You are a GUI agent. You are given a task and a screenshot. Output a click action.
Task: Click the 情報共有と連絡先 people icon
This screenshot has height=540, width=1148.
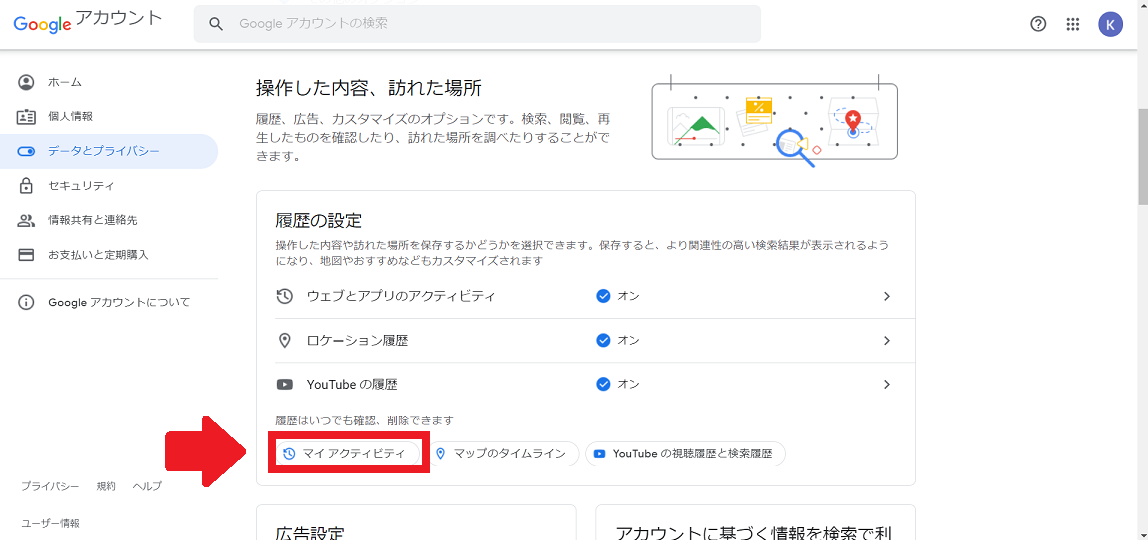(x=26, y=220)
